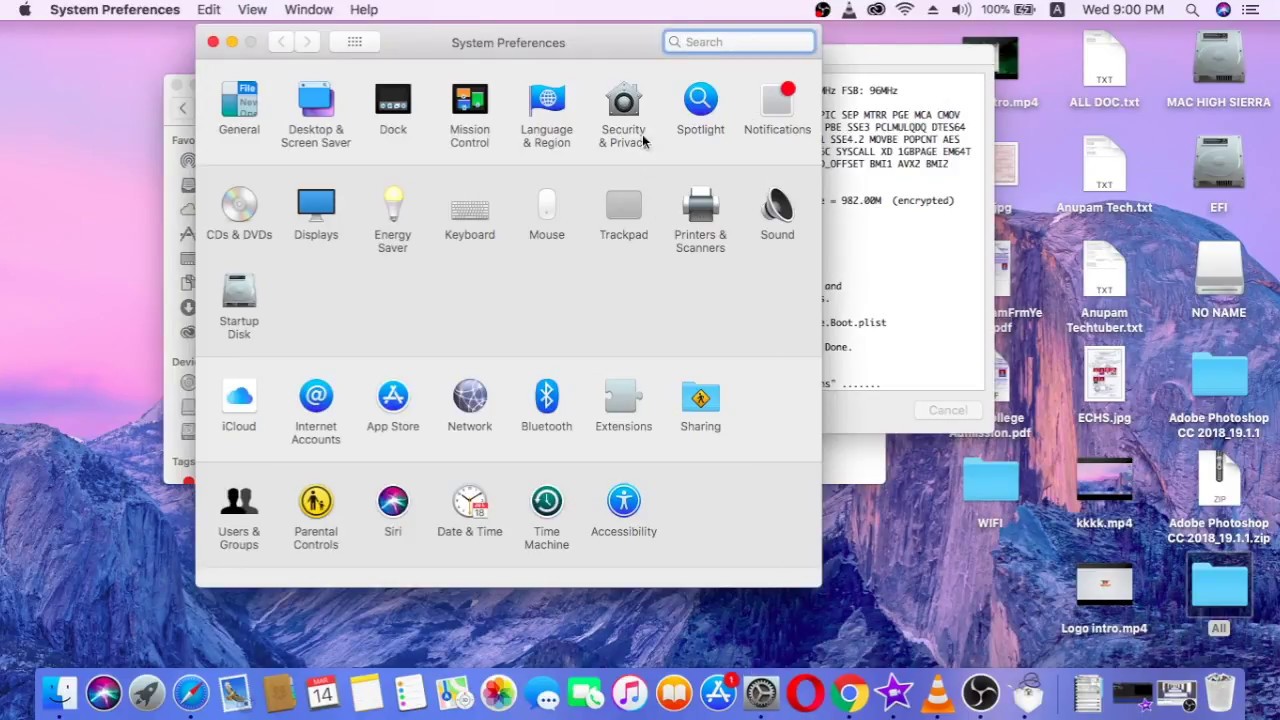1280x720 pixels.
Task: Open Internet Accounts pane
Action: point(316,412)
